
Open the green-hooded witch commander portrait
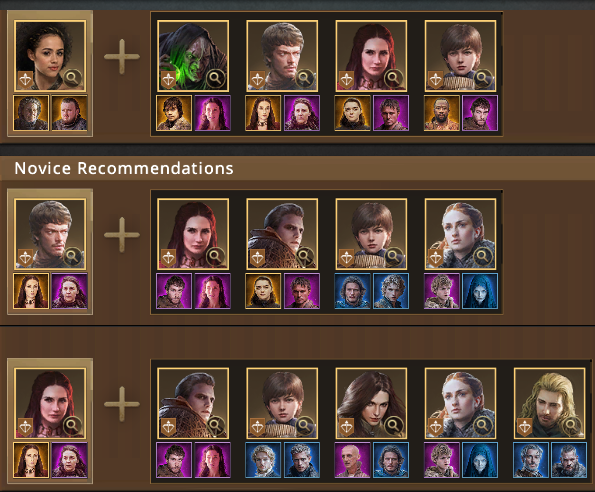coord(193,56)
